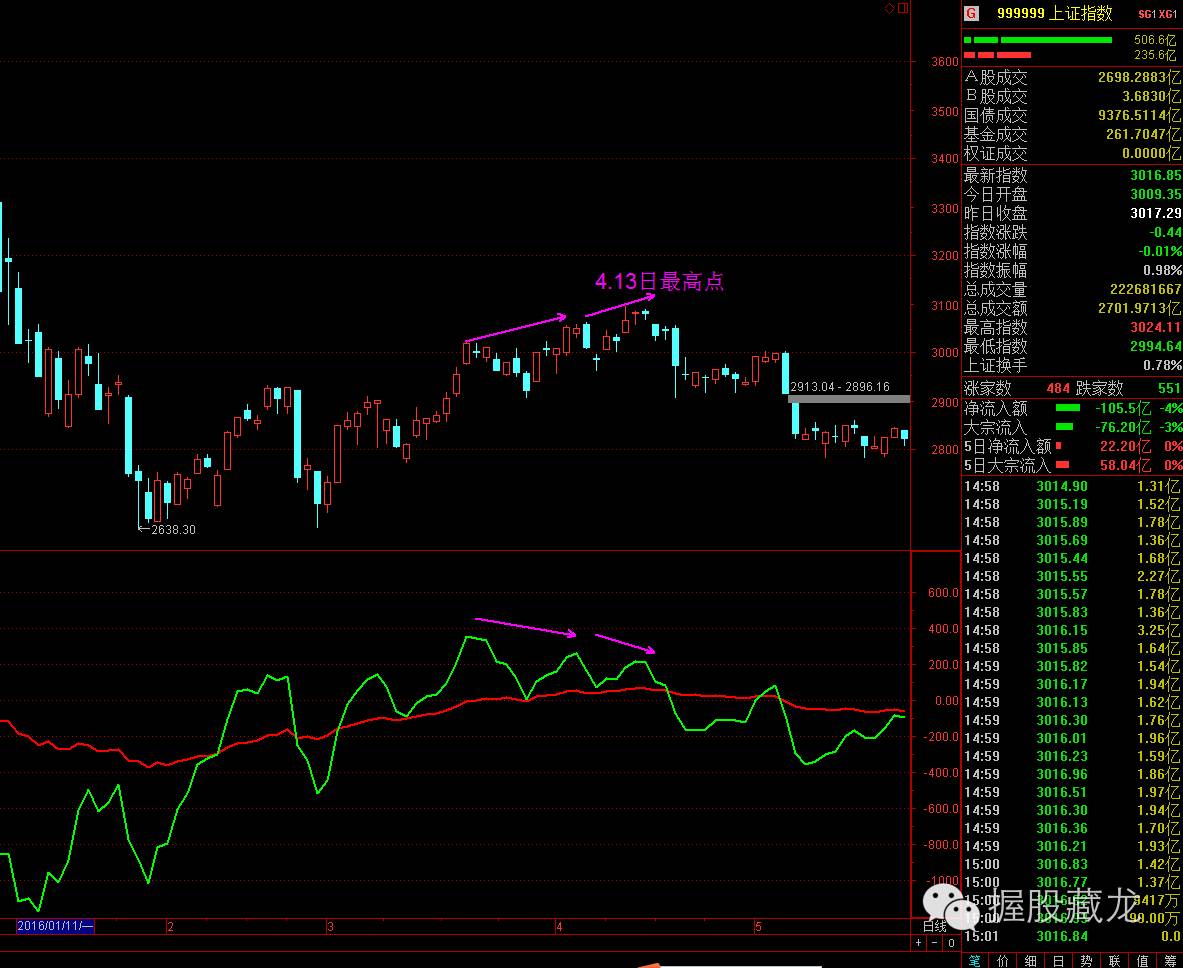Click the 600.0 indicator axis label
This screenshot has width=1183, height=968.
point(943,593)
